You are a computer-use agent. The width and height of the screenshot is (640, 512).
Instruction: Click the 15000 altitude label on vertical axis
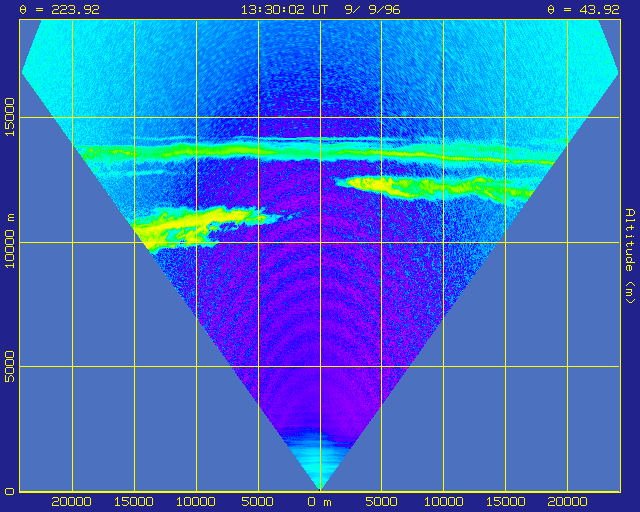[x=9, y=117]
